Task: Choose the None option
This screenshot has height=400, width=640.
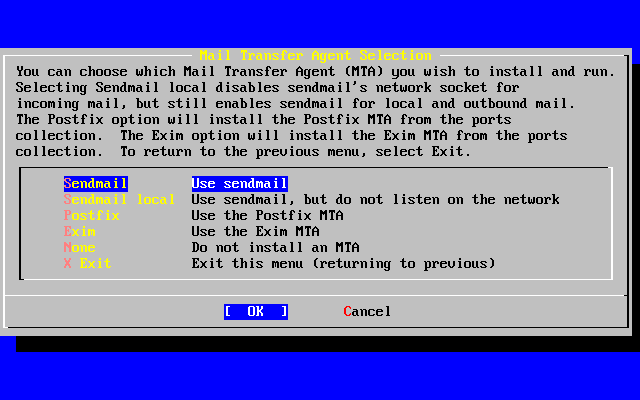Action: pyautogui.click(x=80, y=247)
